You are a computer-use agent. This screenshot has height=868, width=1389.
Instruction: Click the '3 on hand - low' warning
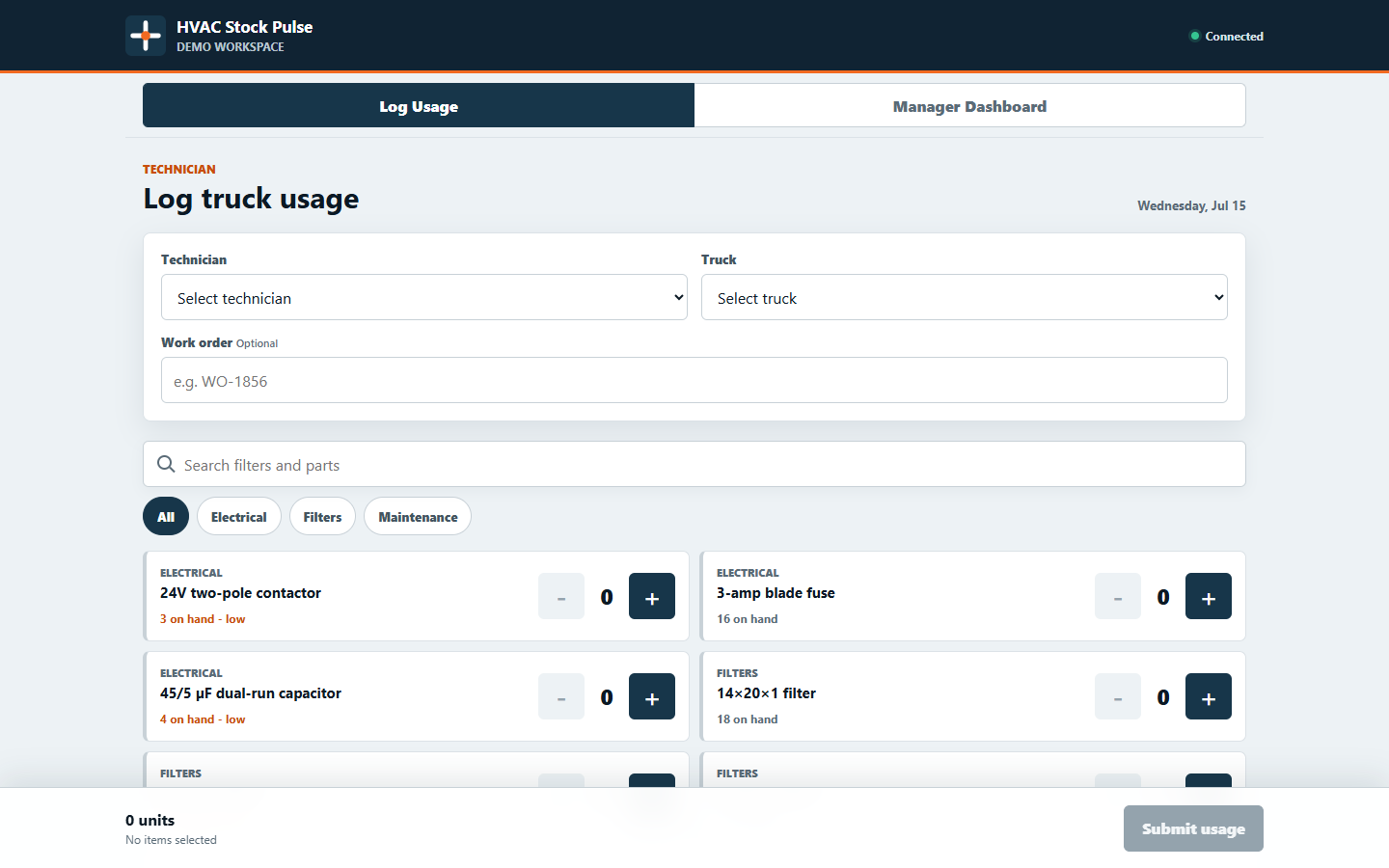click(x=203, y=619)
